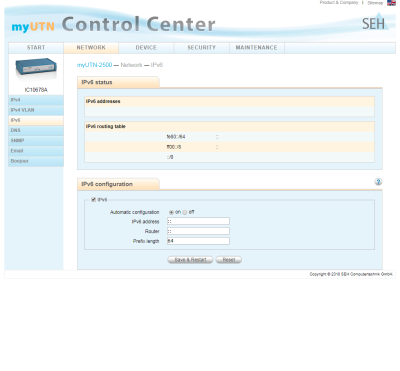Open the Product & Company link
The height and width of the screenshot is (371, 400).
[x=339, y=3]
